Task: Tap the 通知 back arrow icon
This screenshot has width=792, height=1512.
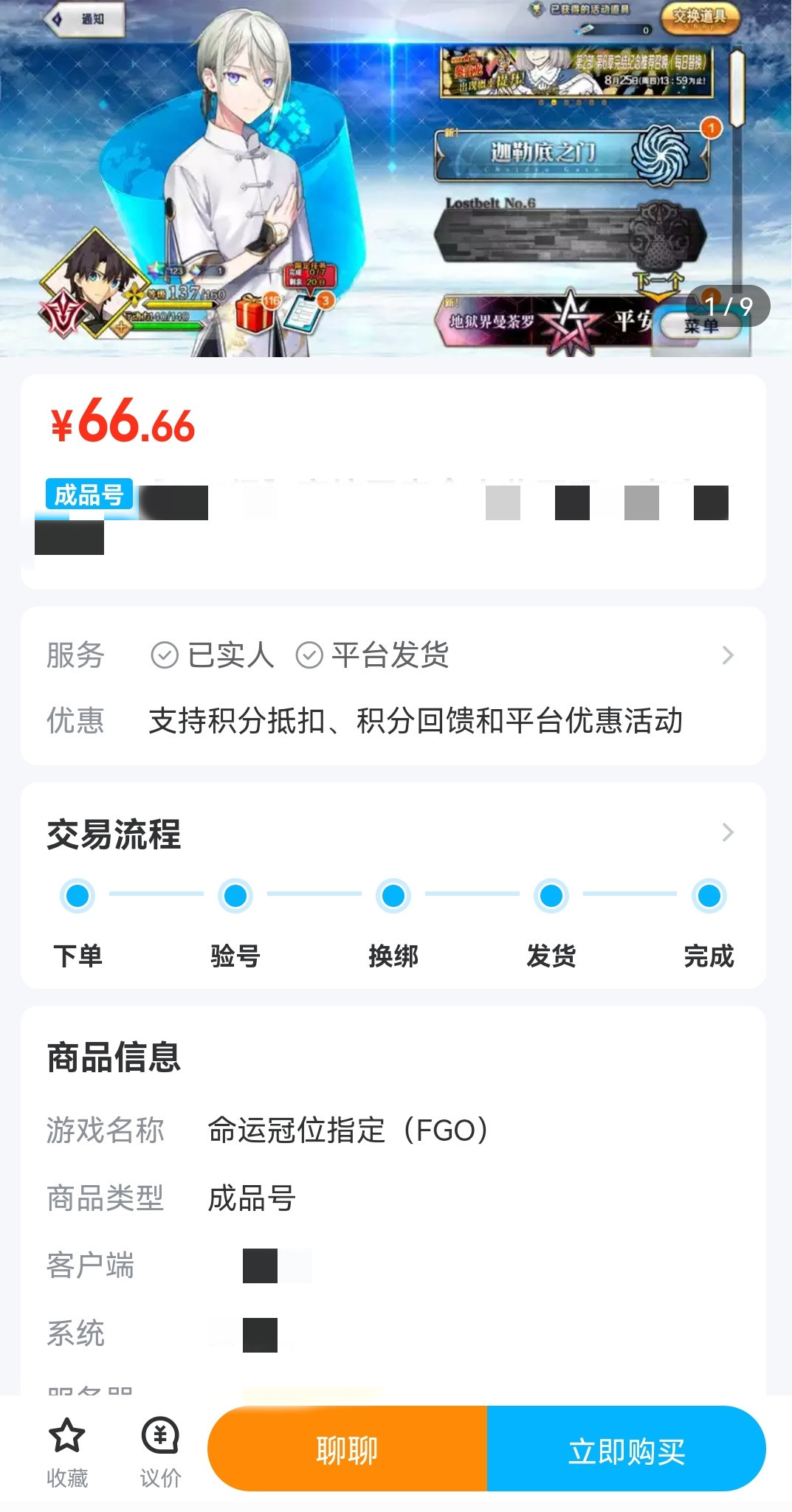Action: [x=57, y=19]
